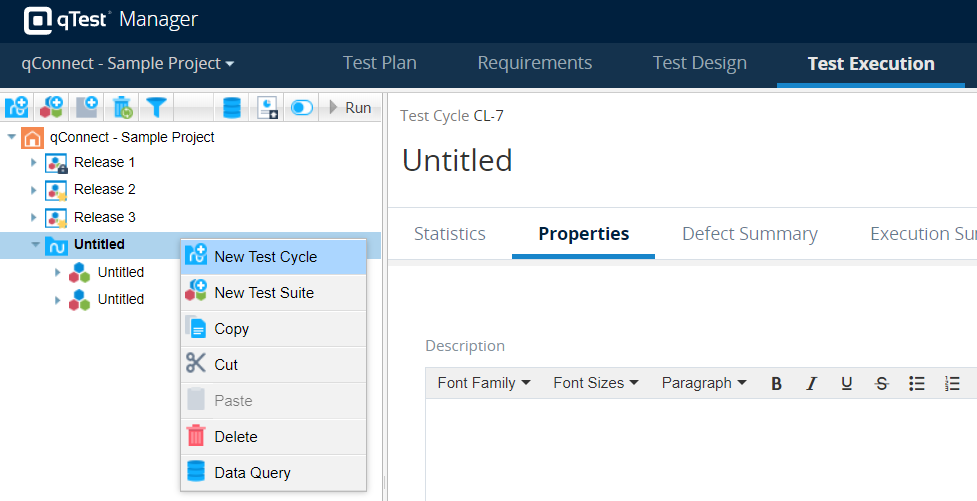Select Release 3 in the tree
The image size is (977, 501).
point(105,217)
